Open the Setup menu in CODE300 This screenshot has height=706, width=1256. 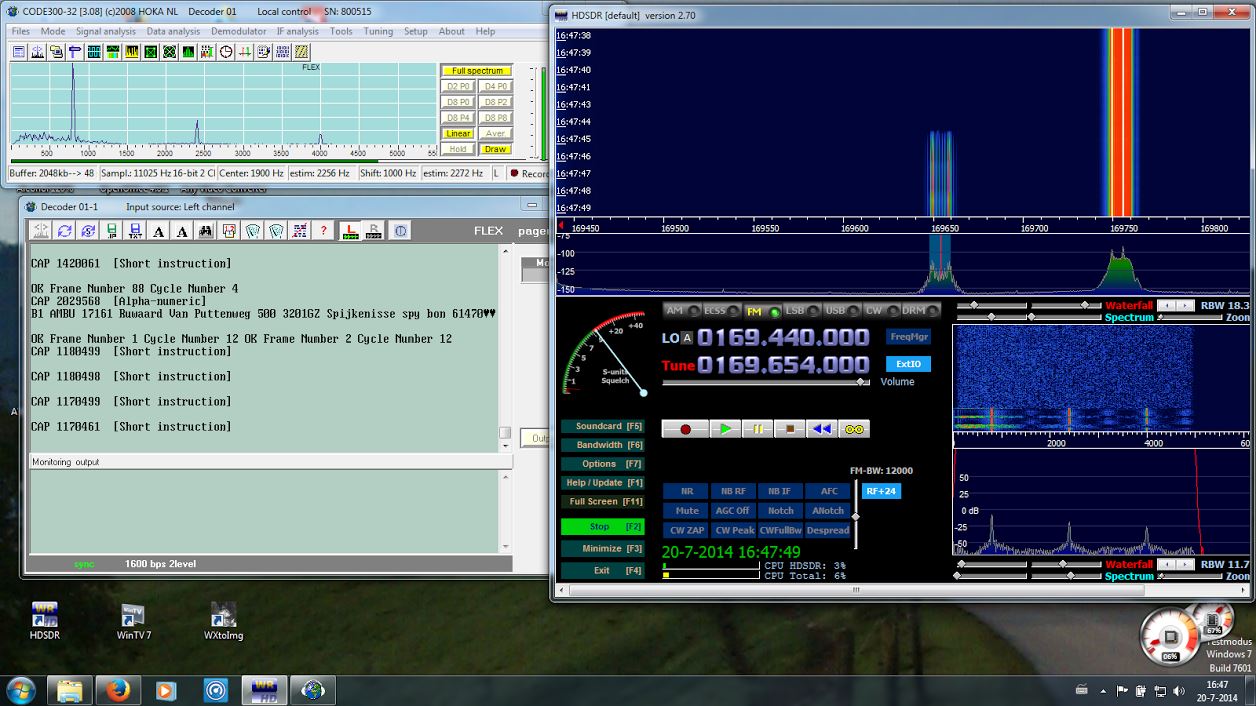point(416,31)
